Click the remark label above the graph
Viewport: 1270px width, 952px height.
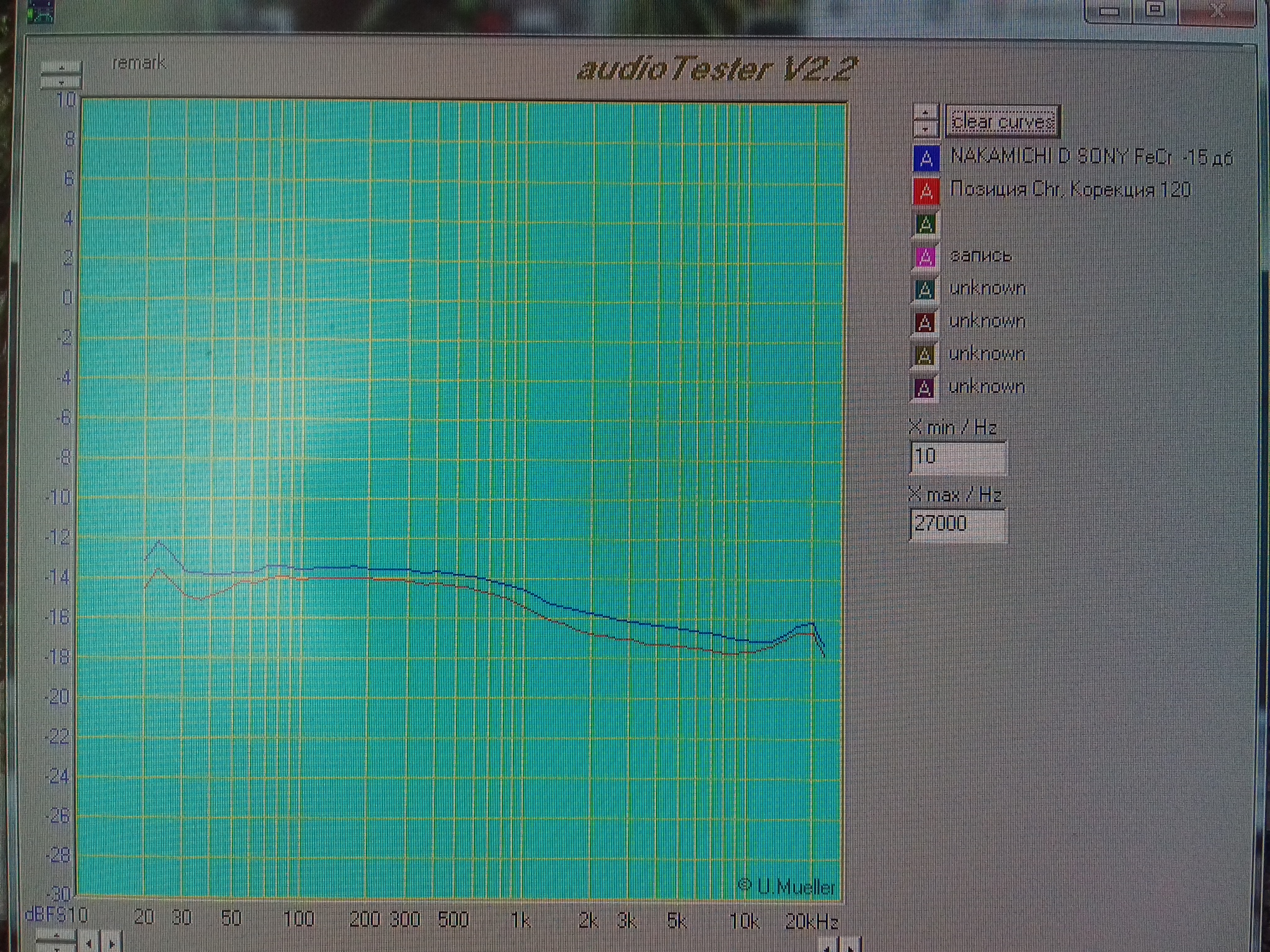pyautogui.click(x=139, y=63)
